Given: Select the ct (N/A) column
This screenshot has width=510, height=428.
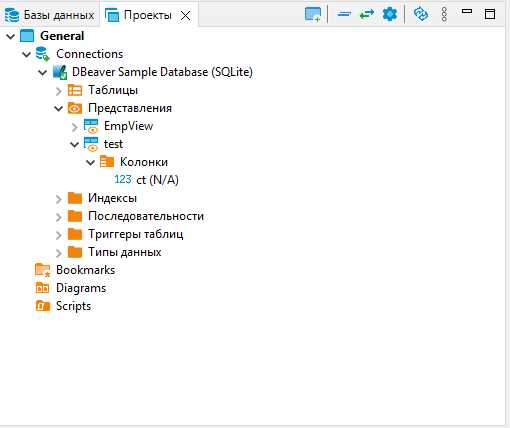Looking at the screenshot, I should tap(157, 180).
